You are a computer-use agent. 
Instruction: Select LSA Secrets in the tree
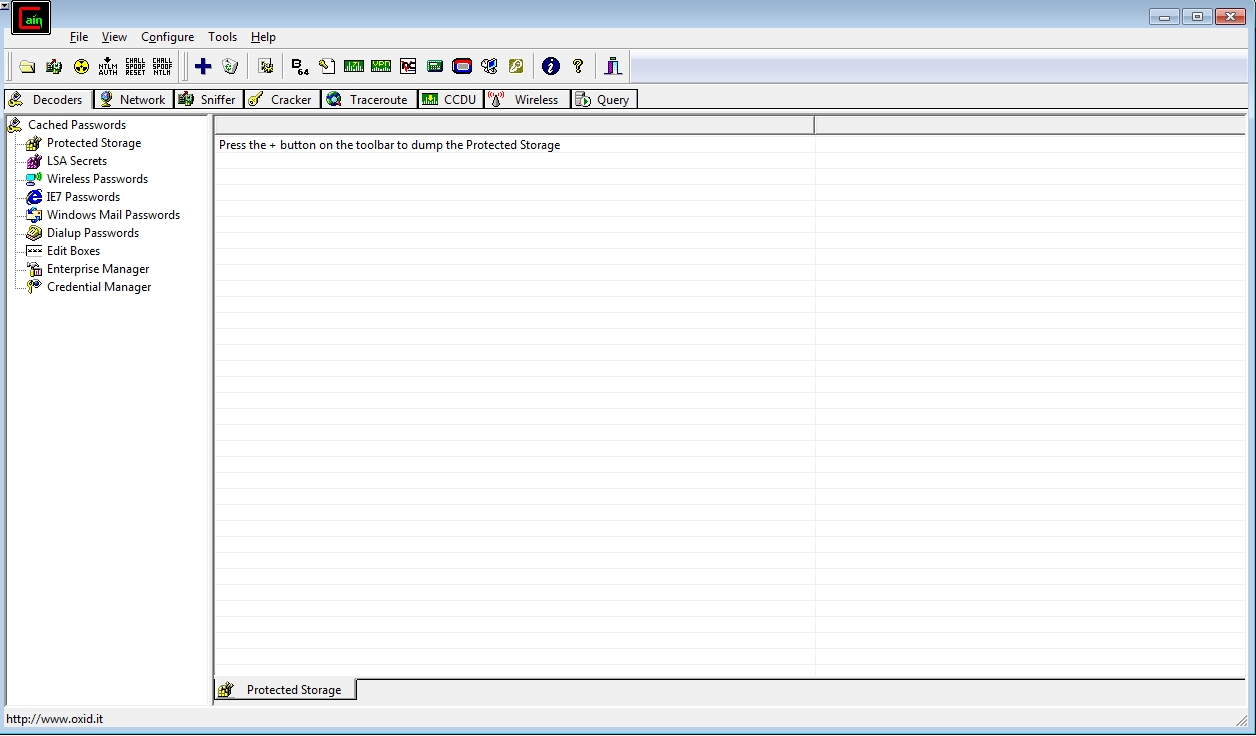pyautogui.click(x=76, y=161)
